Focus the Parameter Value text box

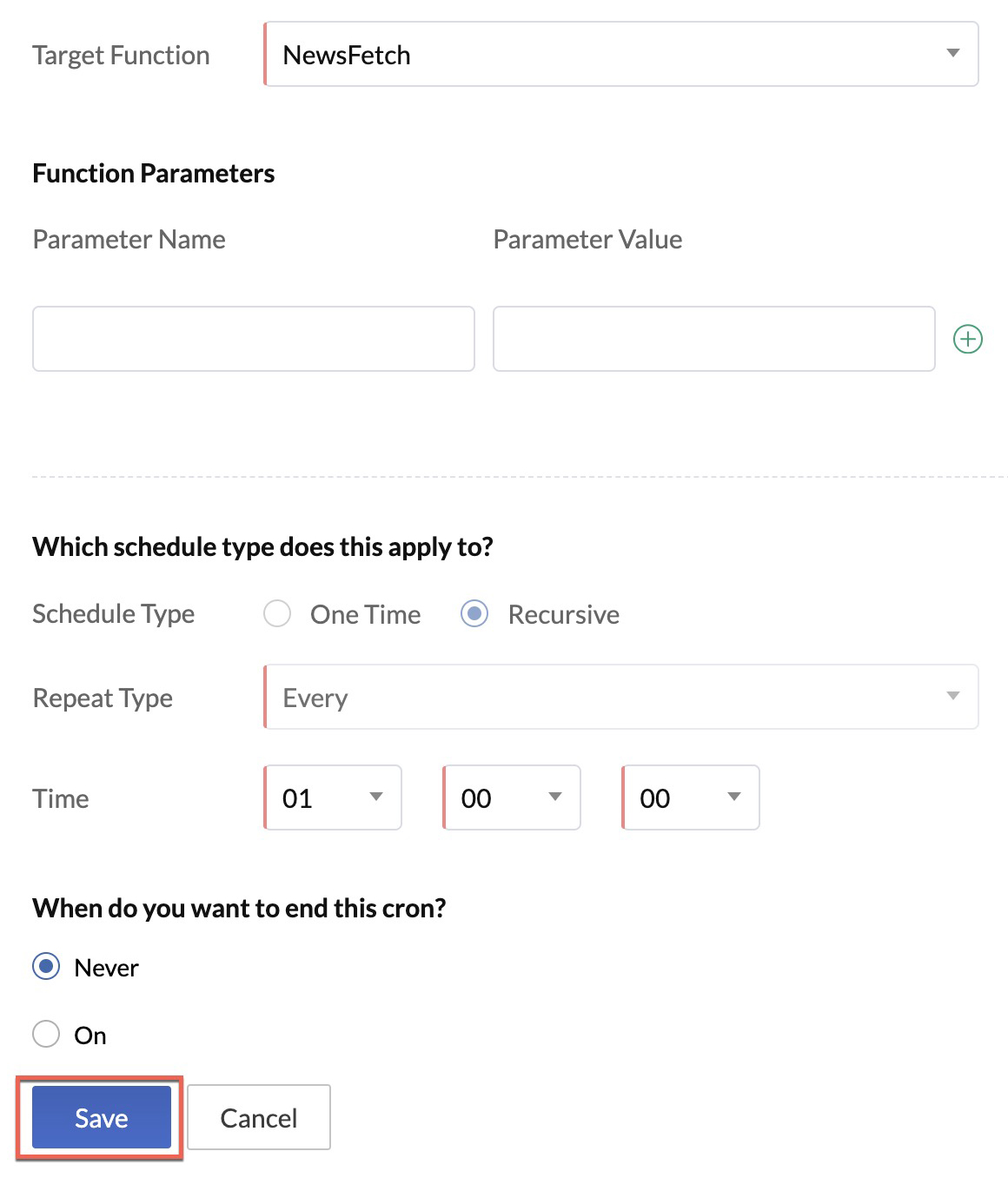713,339
